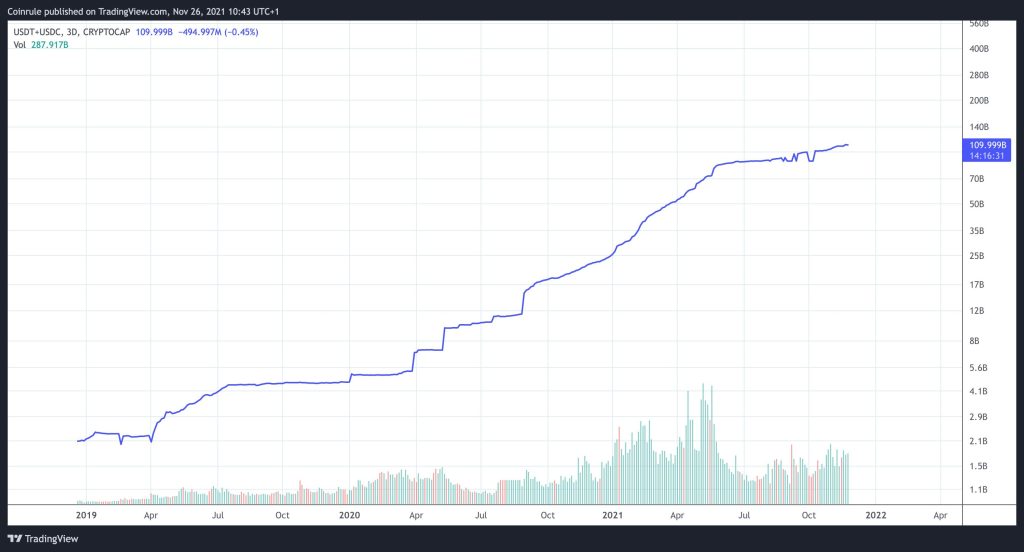The height and width of the screenshot is (552, 1024).
Task: Click the 2020 time axis label
Action: pyautogui.click(x=349, y=515)
